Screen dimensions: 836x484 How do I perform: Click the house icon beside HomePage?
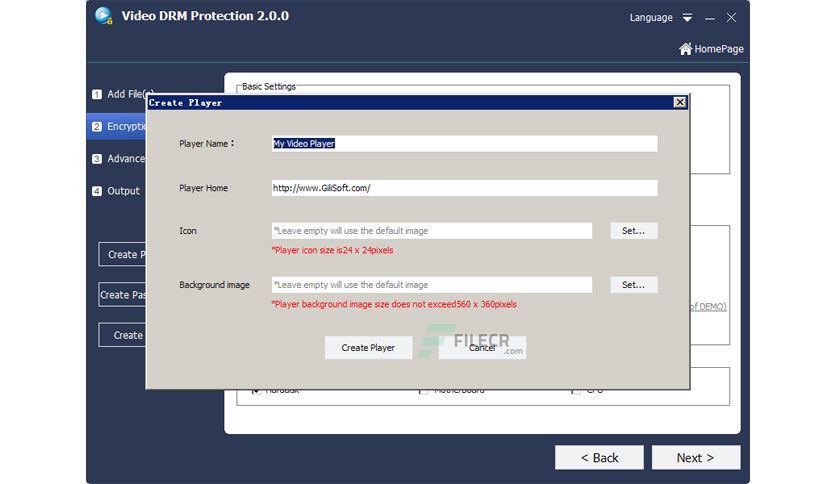click(686, 49)
